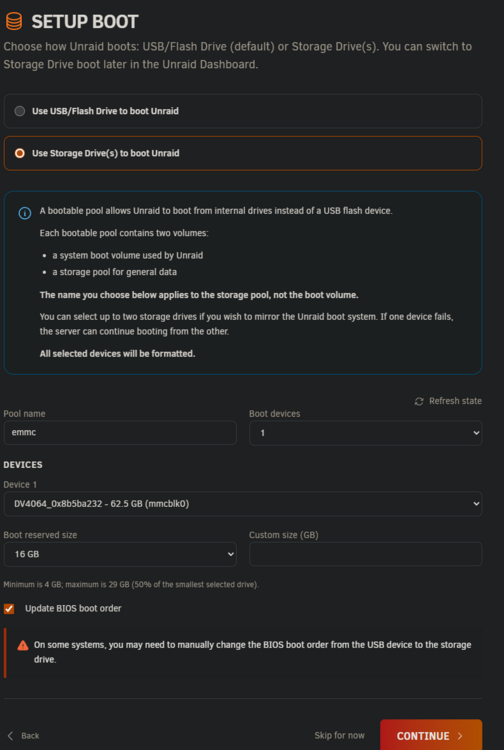Image resolution: width=504 pixels, height=750 pixels.
Task: Open the Boot devices dropdown
Action: [366, 433]
